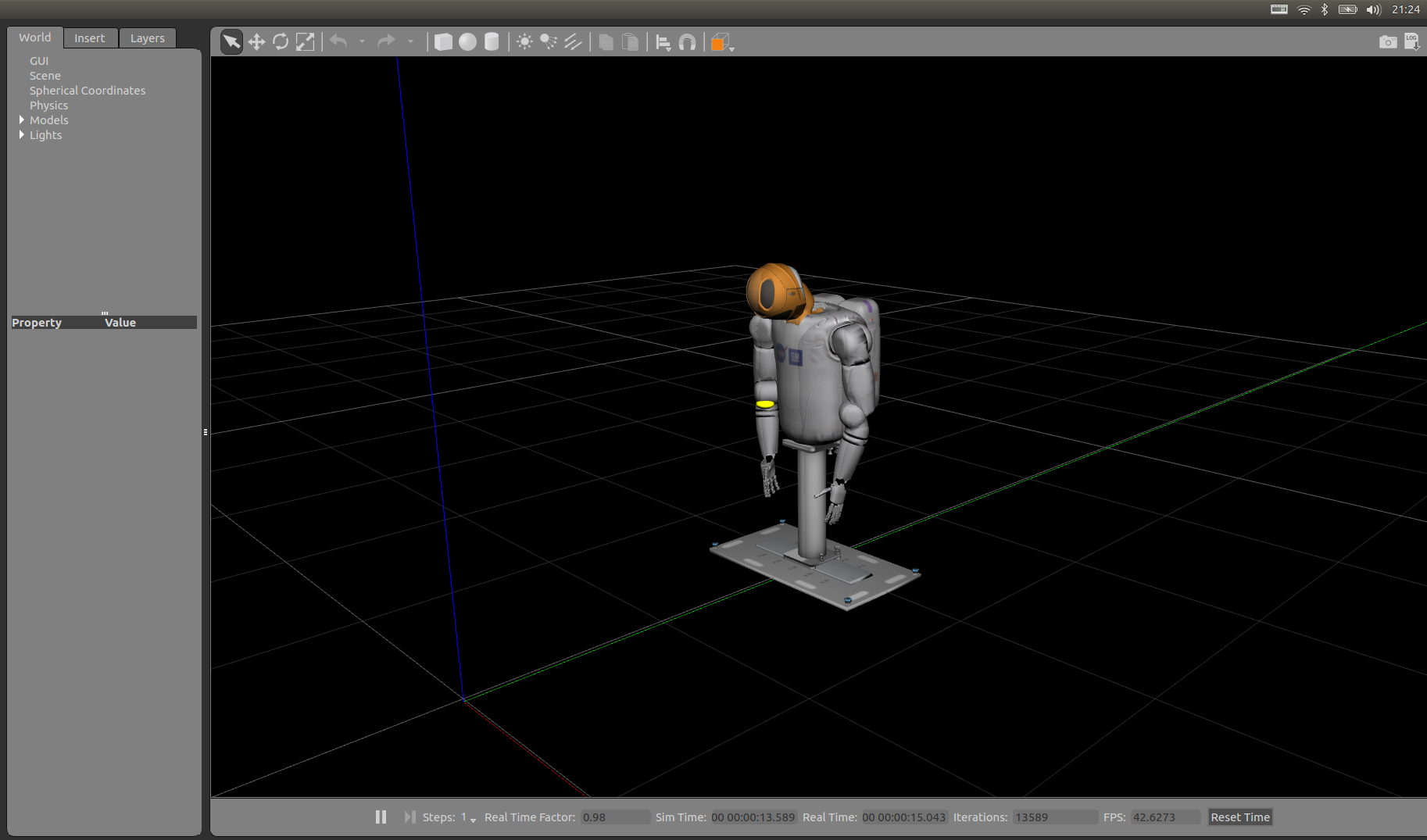Select the arrow selection mode tool
Image resolution: width=1427 pixels, height=840 pixels.
(231, 41)
